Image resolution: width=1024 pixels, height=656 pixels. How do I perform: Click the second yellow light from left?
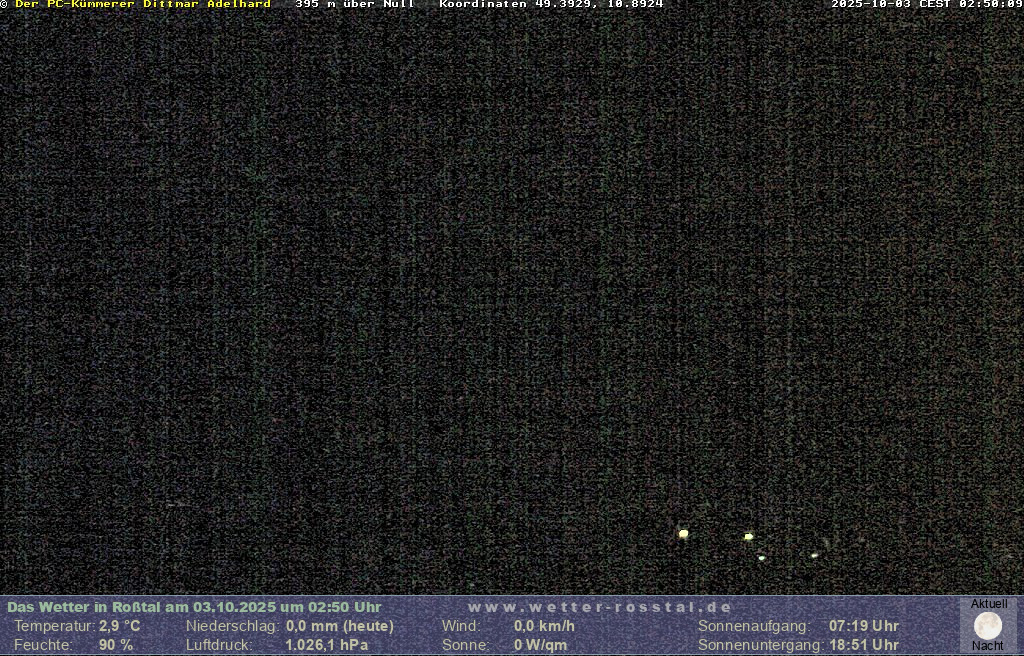(748, 537)
